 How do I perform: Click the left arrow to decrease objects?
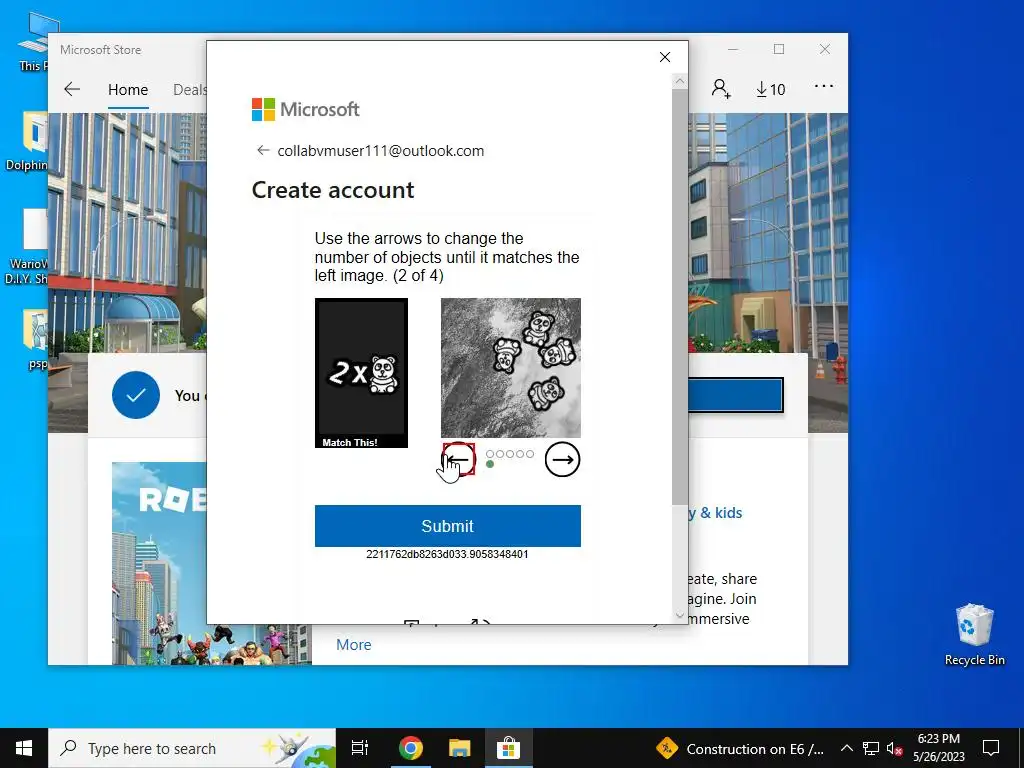pos(458,460)
